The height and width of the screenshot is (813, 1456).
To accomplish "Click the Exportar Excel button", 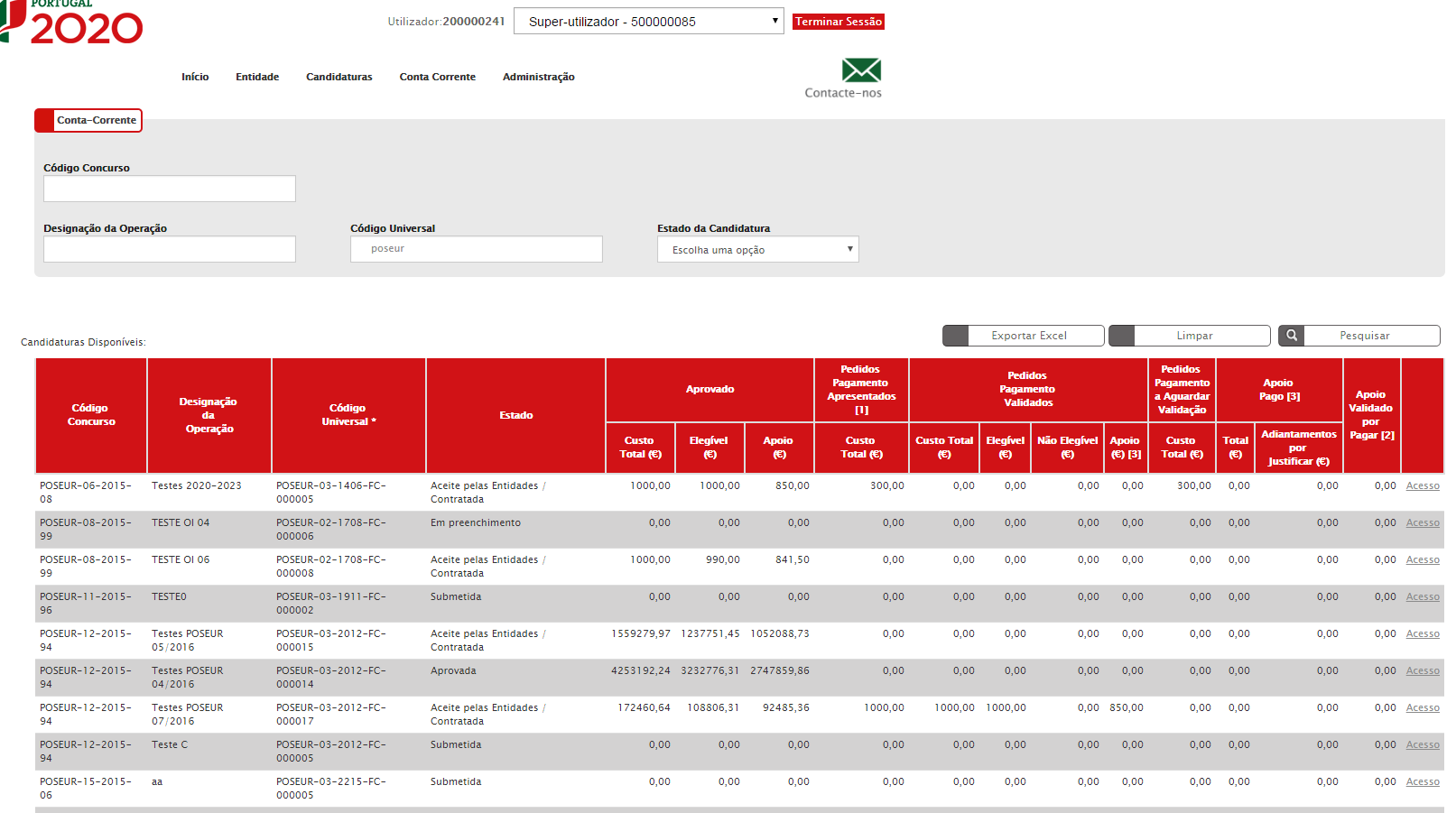I will (1023, 336).
